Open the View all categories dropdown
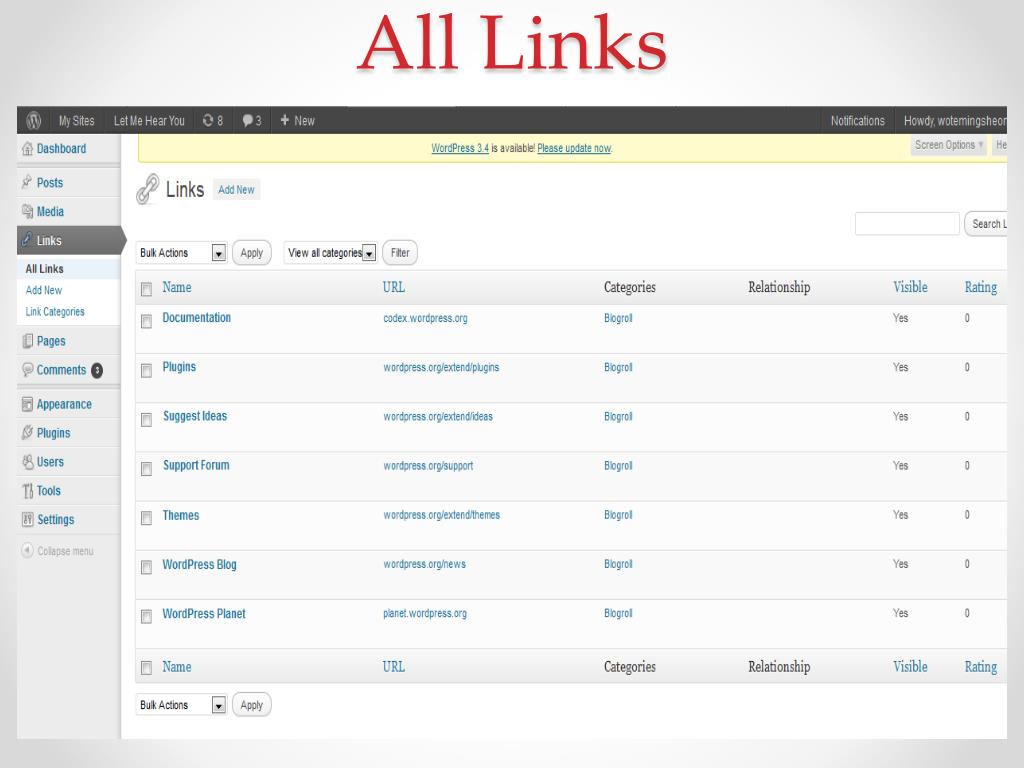This screenshot has width=1024, height=768. click(x=330, y=253)
